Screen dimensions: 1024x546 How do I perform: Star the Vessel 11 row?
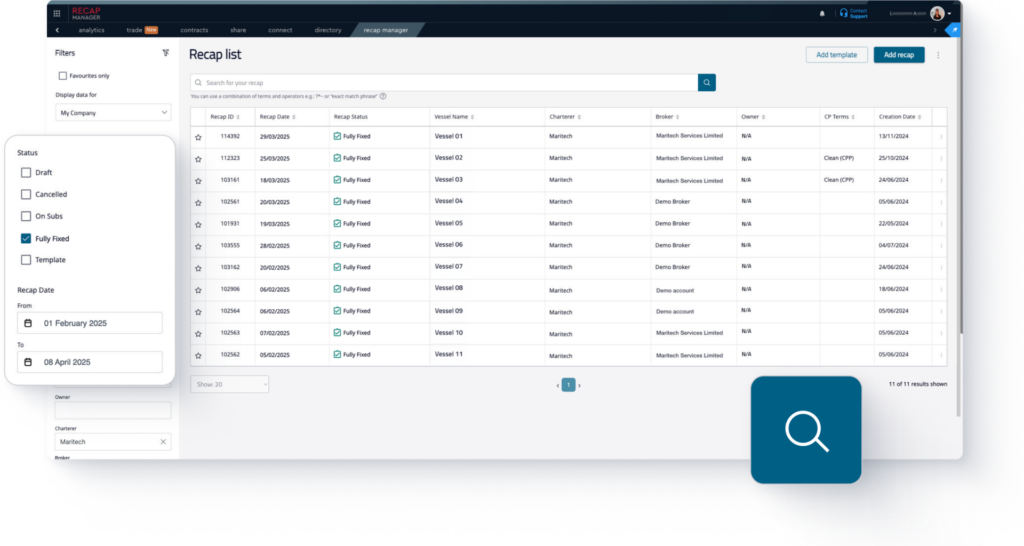(198, 355)
